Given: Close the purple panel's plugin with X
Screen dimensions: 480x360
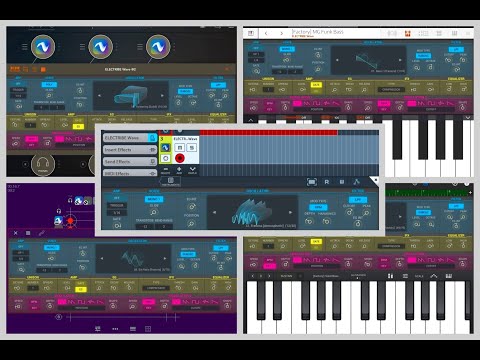Looking at the screenshot, I should click(x=15, y=233).
